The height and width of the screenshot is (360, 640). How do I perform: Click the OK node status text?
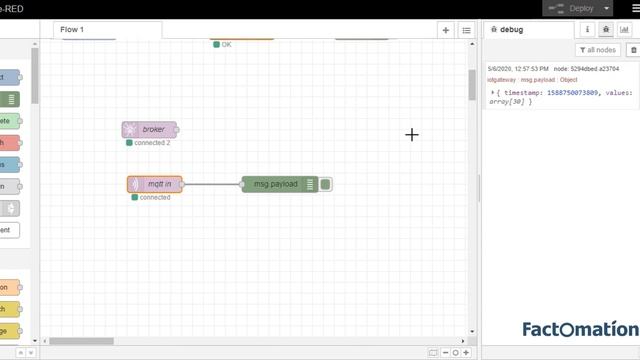pos(227,44)
